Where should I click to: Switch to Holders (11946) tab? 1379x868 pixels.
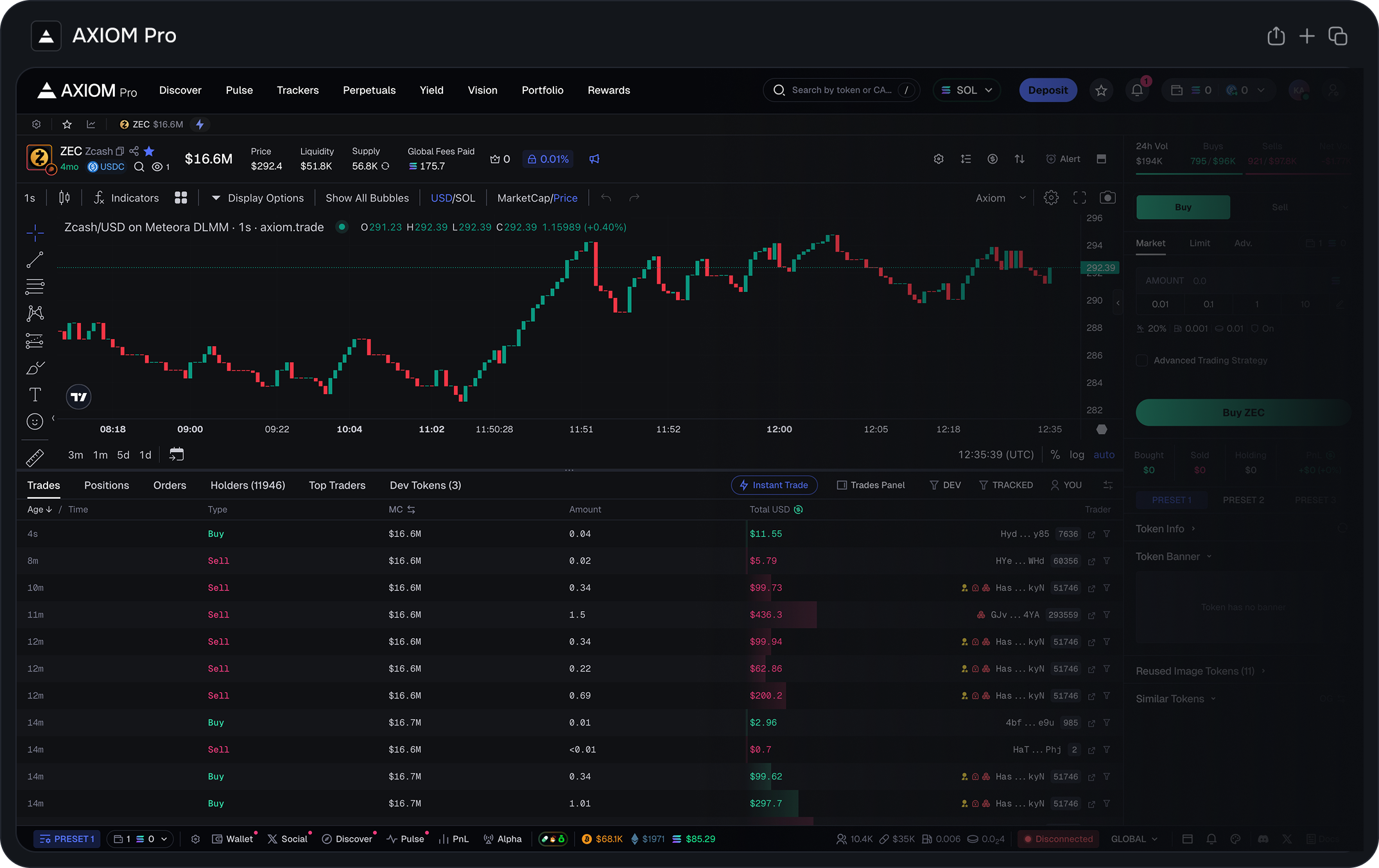(x=247, y=485)
